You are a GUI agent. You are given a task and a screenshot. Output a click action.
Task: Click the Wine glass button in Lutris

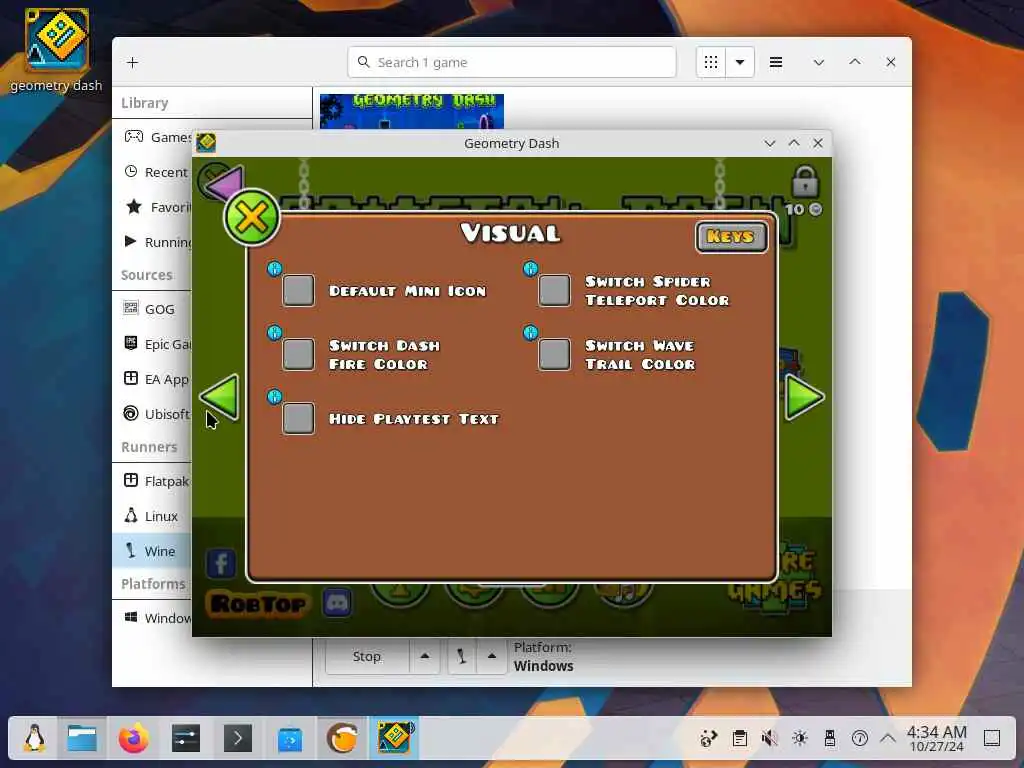462,656
